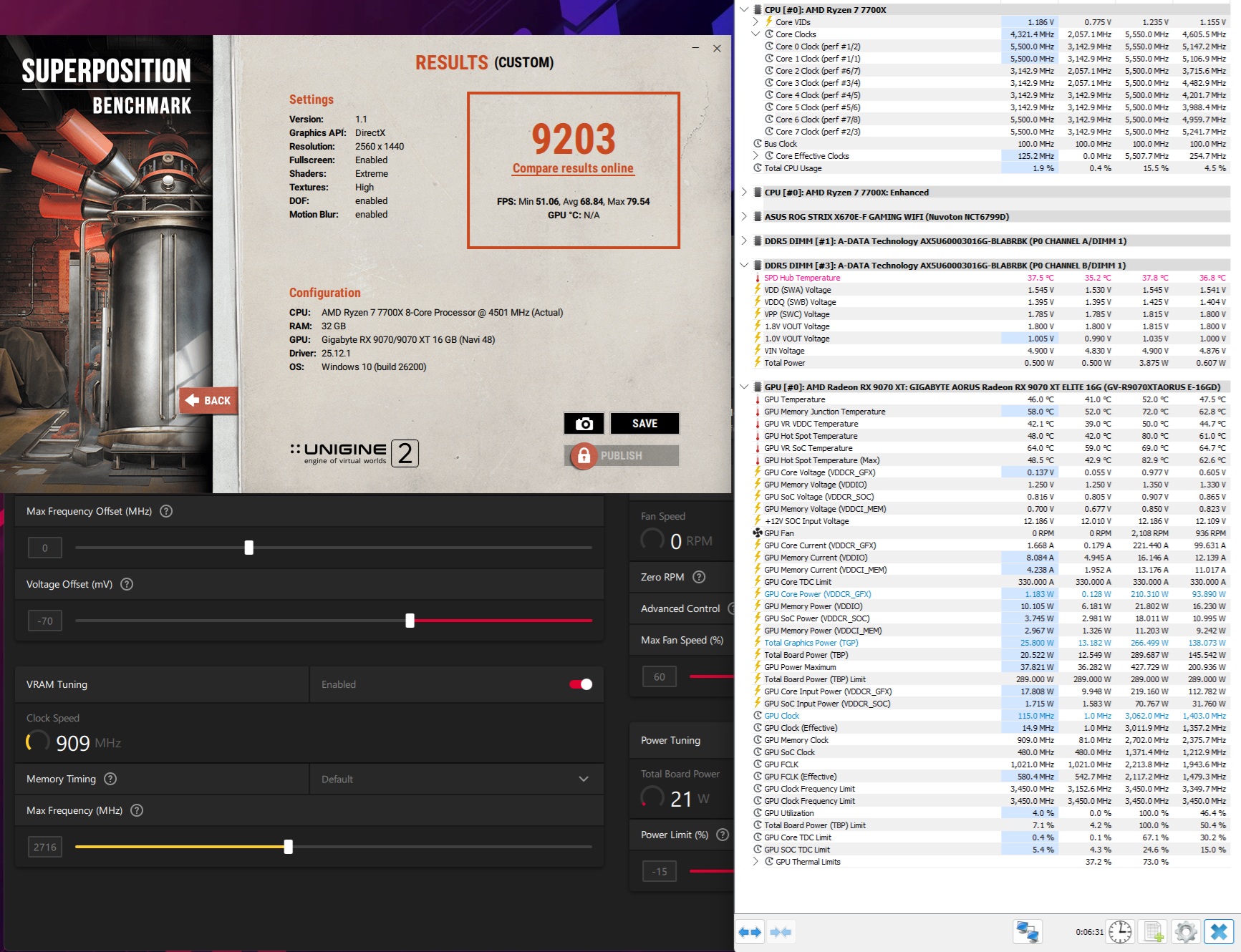Click the blue expand-columns arrows in HWiNFO

pos(750,932)
